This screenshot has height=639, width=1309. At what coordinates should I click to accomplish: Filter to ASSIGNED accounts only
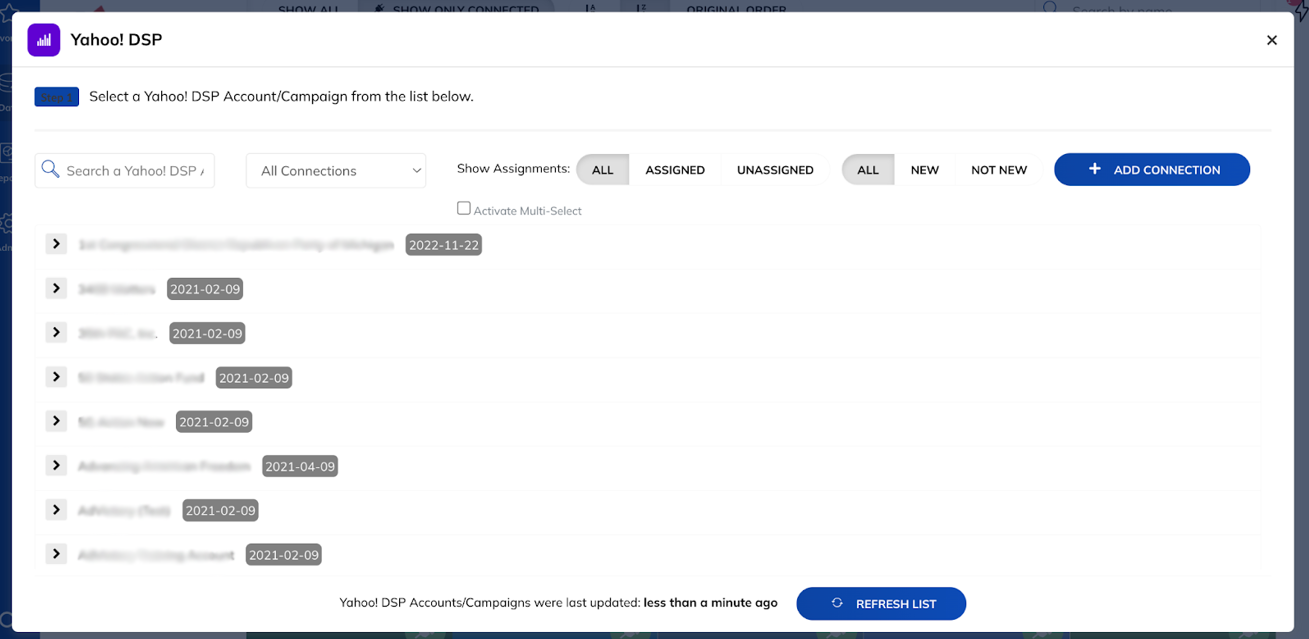(x=675, y=170)
